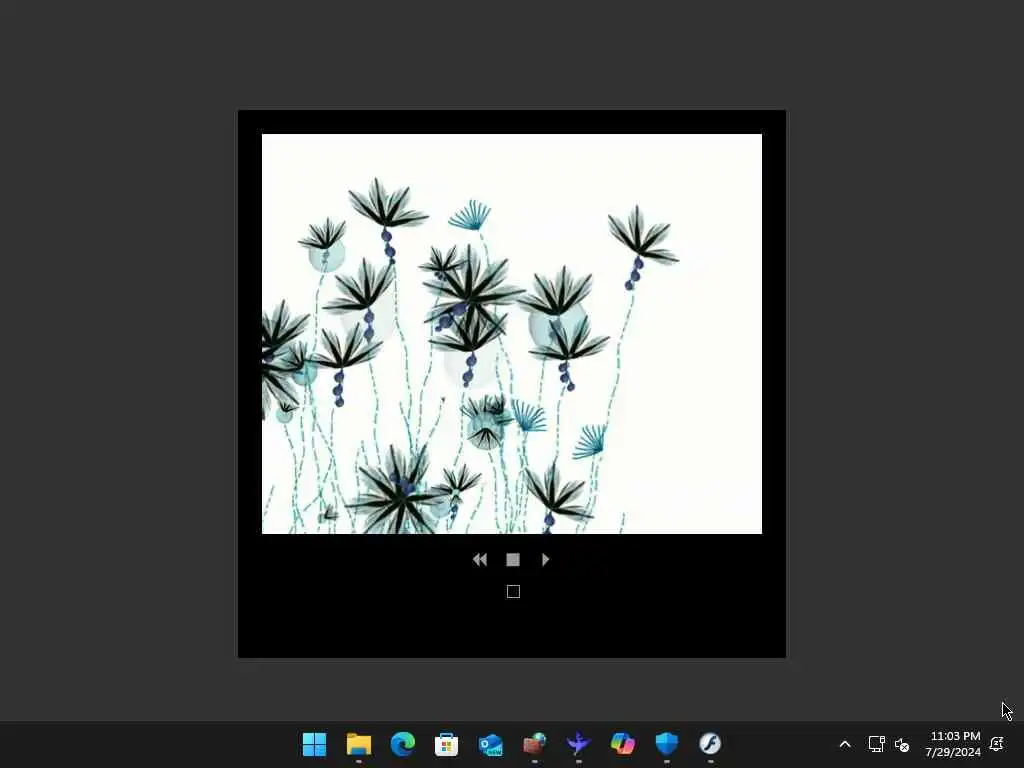The width and height of the screenshot is (1024, 768).
Task: Open the notifications bell icon
Action: coord(997,744)
